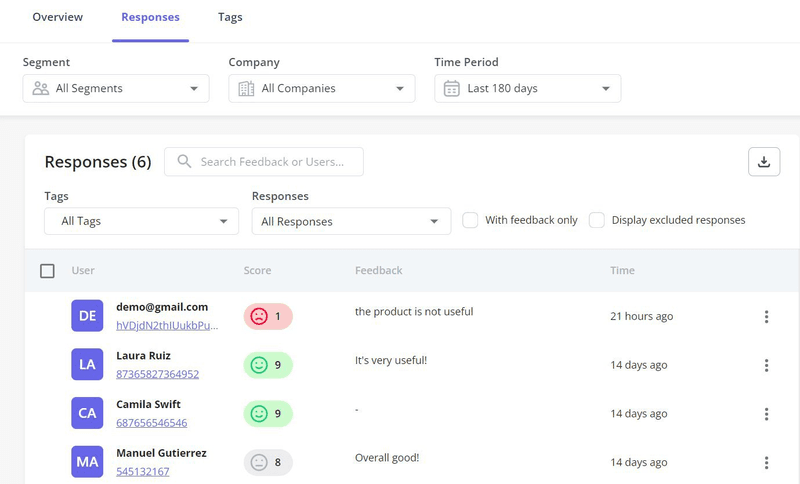Open Laura Ruiz's ID link 87365827364952
800x484 pixels.
157,374
